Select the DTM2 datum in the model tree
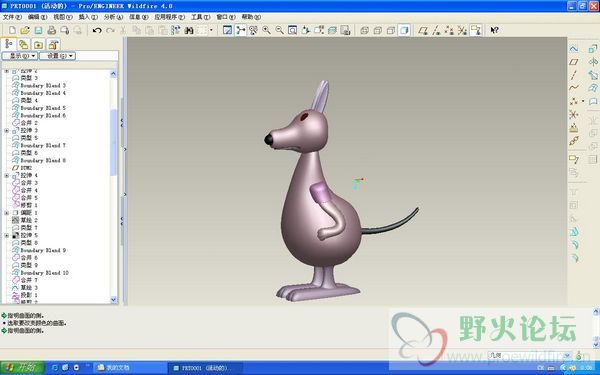 pyautogui.click(x=26, y=168)
